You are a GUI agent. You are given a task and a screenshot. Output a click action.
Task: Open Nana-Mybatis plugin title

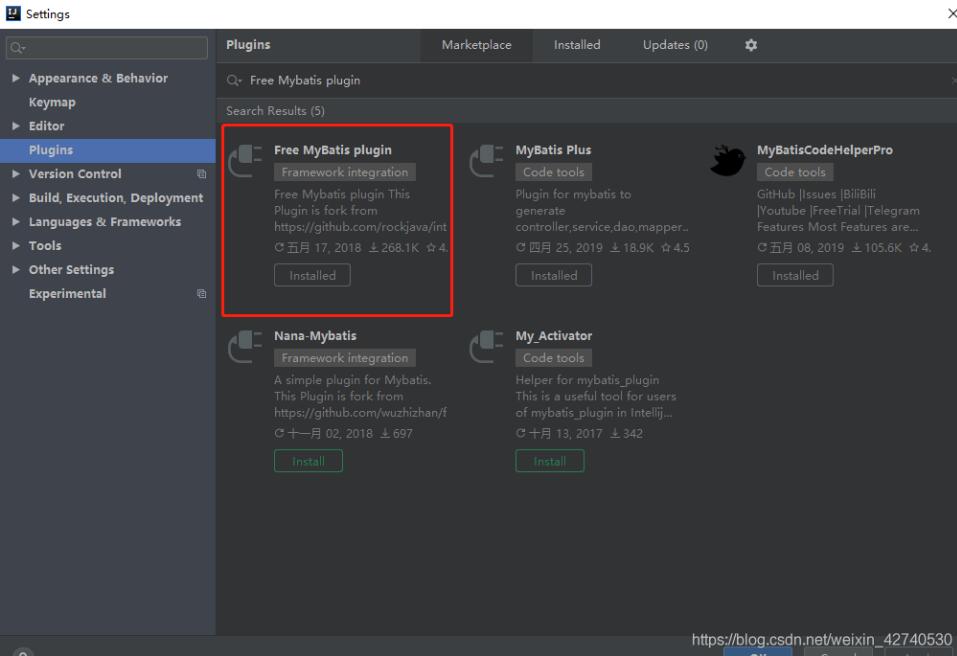coord(315,336)
